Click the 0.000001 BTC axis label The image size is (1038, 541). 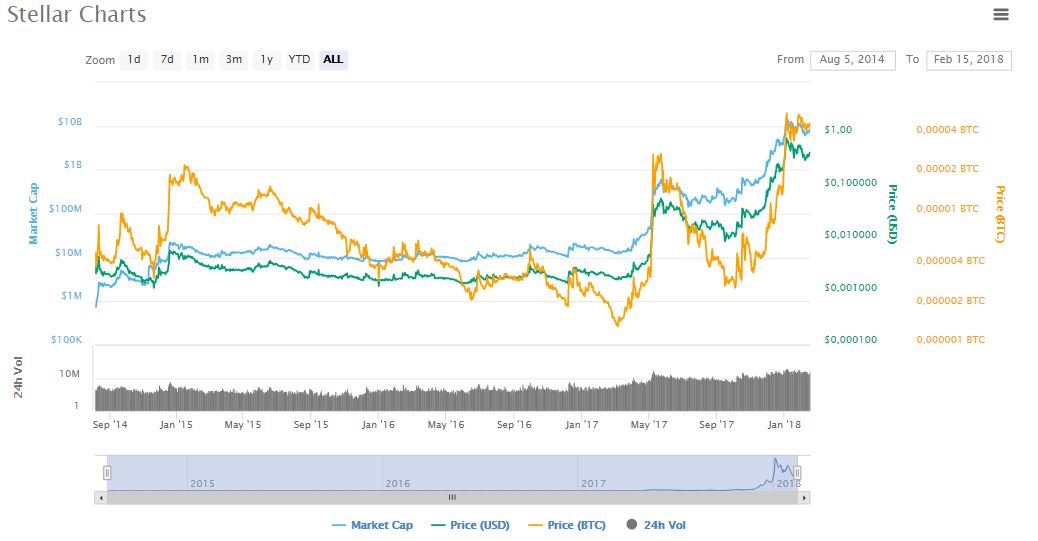[x=951, y=340]
